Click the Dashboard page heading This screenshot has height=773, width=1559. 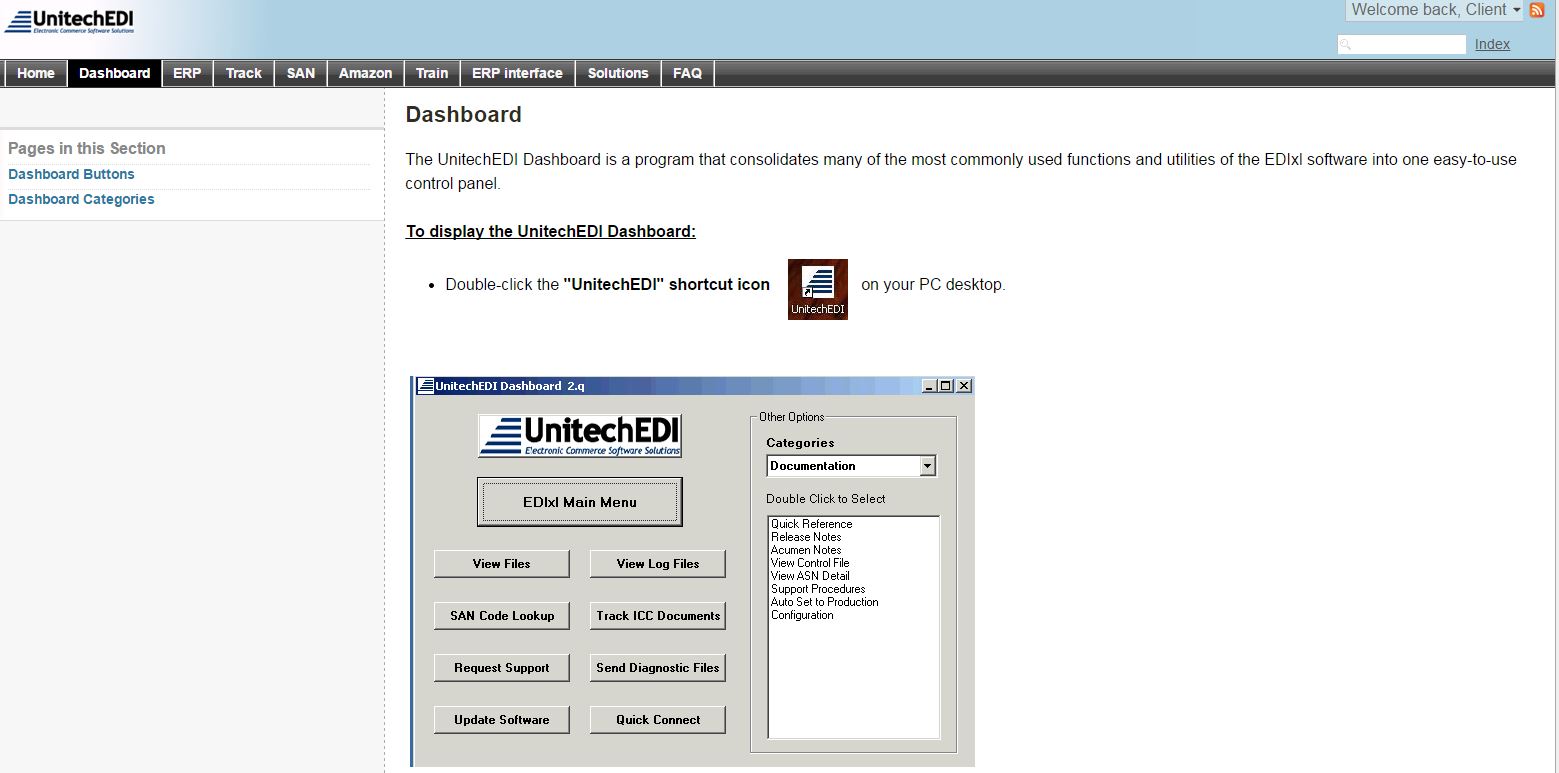[x=464, y=115]
